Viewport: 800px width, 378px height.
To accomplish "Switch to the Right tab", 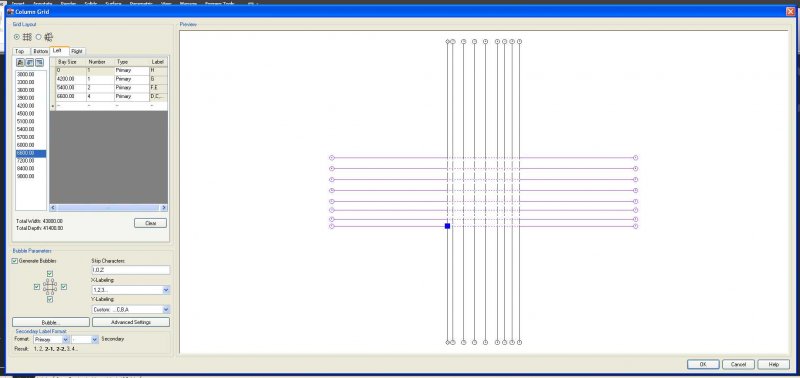I will coord(77,51).
